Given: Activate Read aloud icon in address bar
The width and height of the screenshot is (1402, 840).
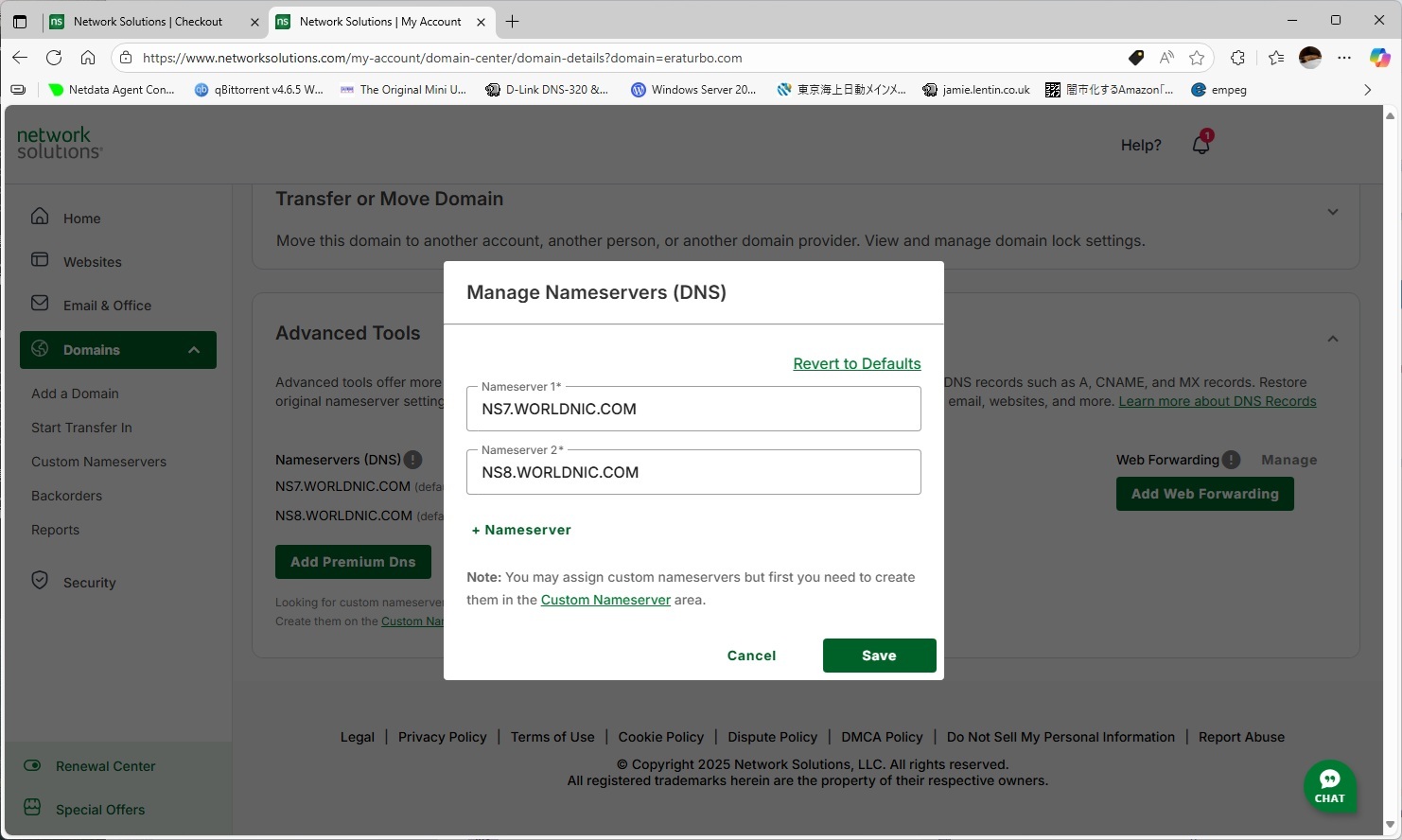Looking at the screenshot, I should (x=1166, y=58).
